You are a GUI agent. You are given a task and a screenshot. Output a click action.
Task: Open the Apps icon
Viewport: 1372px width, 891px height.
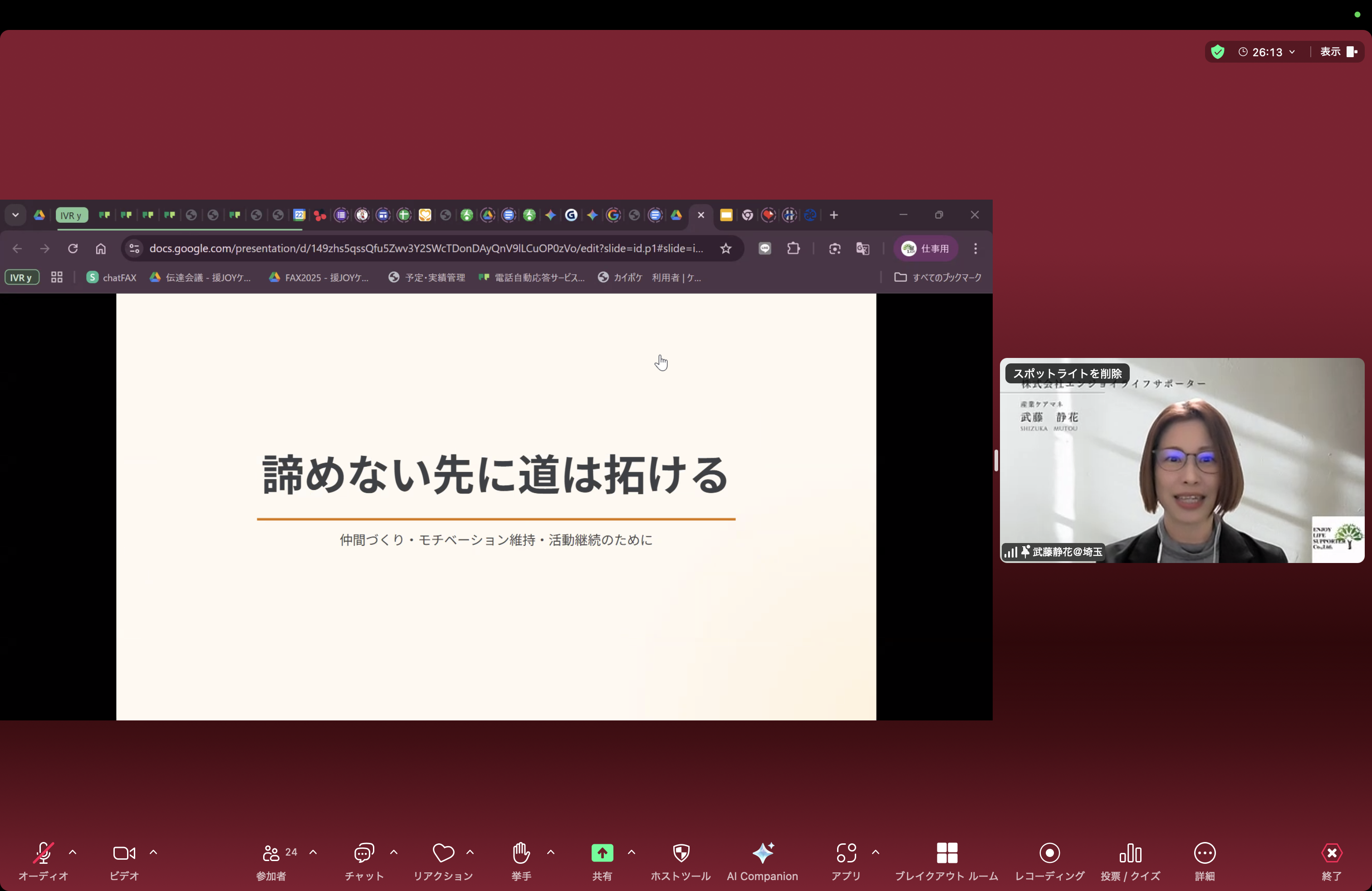[846, 853]
